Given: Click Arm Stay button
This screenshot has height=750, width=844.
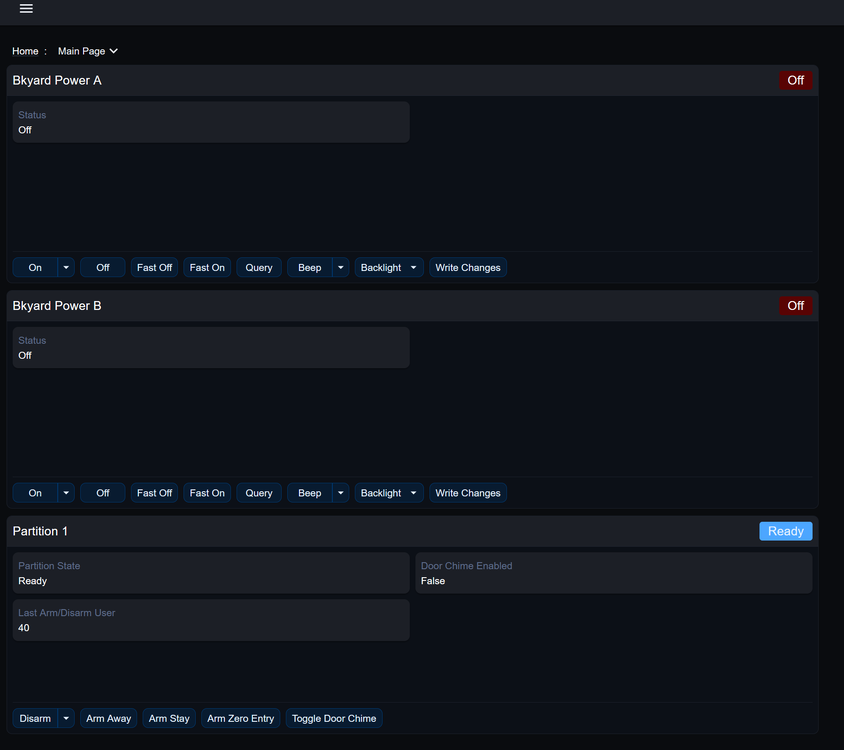Looking at the screenshot, I should coord(169,718).
